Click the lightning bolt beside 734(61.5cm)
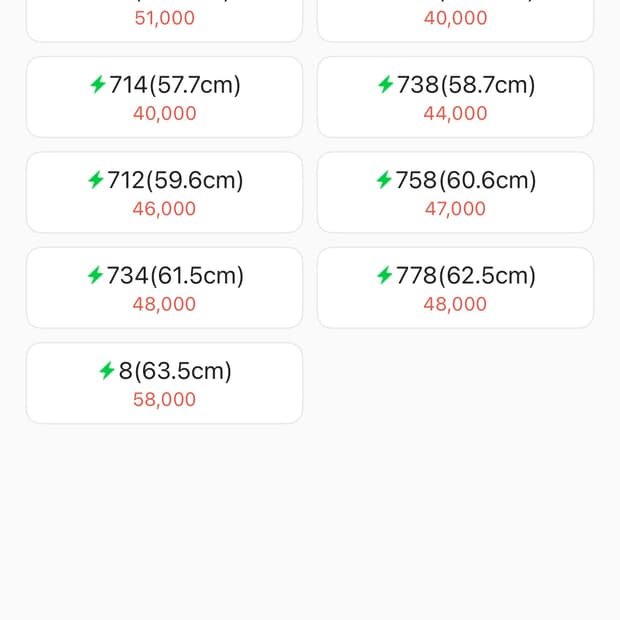 pyautogui.click(x=96, y=275)
